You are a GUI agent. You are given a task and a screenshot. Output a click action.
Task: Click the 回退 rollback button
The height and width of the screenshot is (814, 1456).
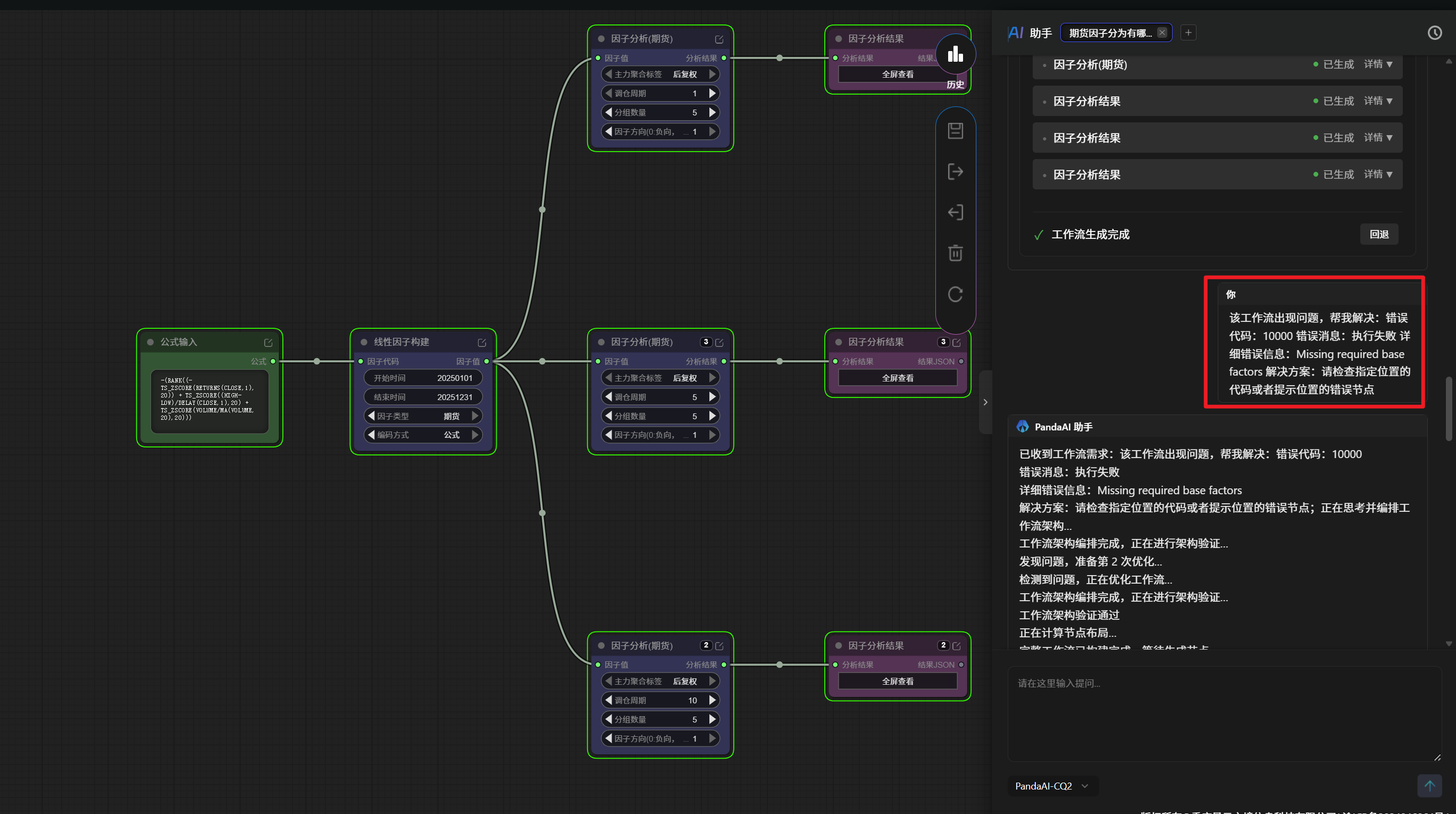point(1378,234)
